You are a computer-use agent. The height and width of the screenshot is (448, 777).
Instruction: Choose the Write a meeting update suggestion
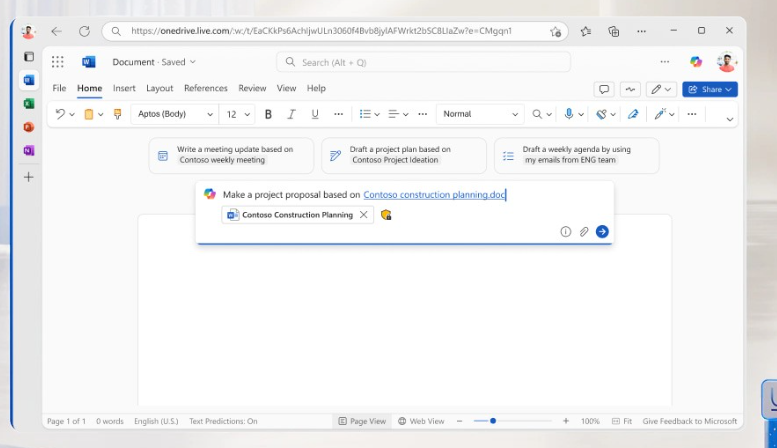tap(231, 155)
